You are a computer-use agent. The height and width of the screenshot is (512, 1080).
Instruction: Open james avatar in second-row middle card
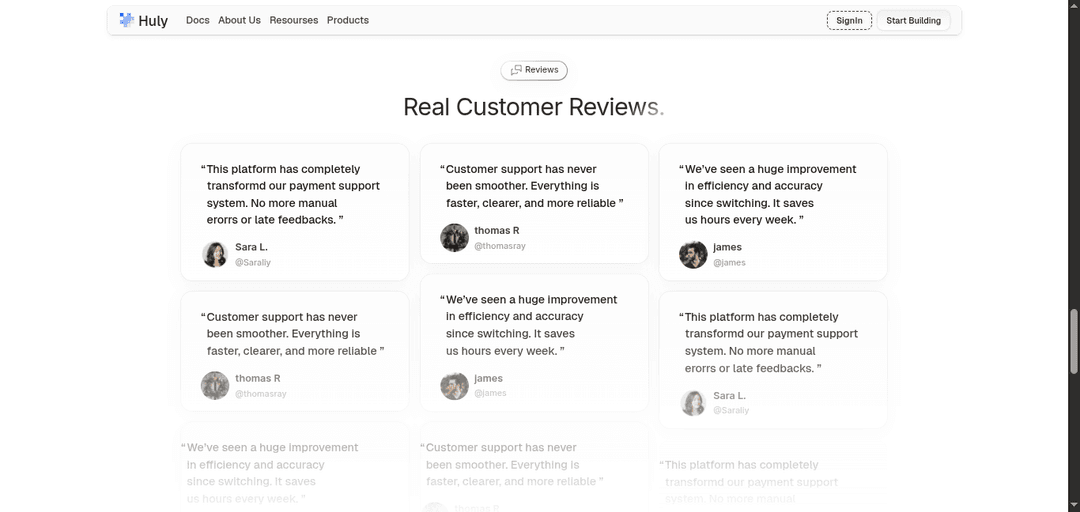point(454,385)
